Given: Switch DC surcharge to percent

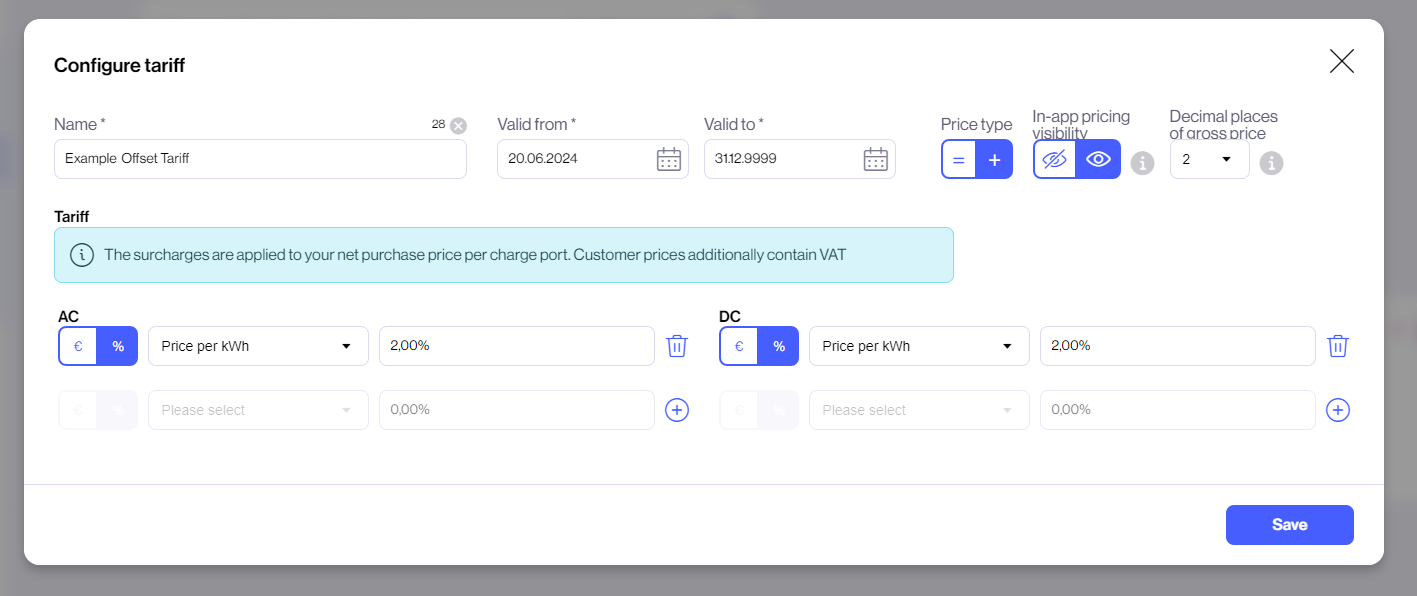Looking at the screenshot, I should [778, 346].
